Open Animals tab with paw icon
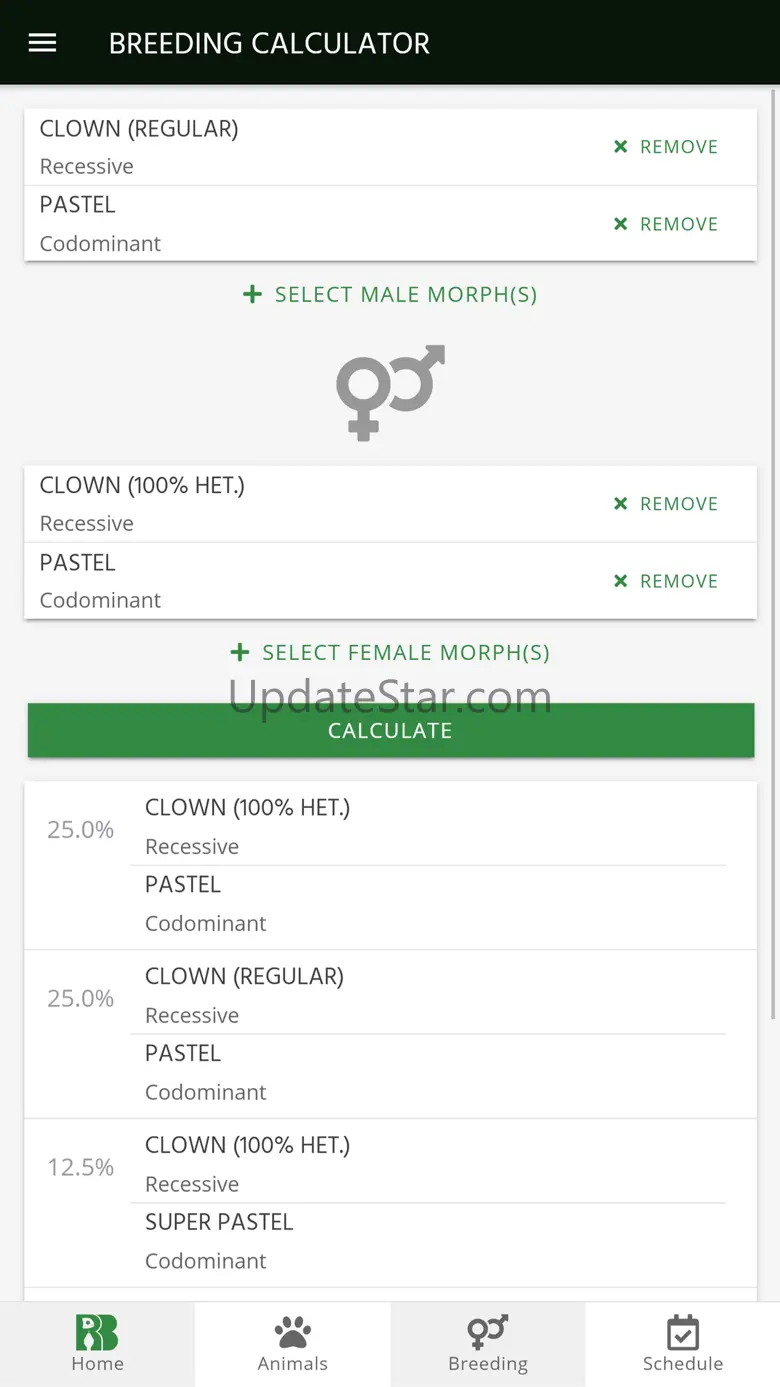This screenshot has width=780, height=1387. (292, 1344)
